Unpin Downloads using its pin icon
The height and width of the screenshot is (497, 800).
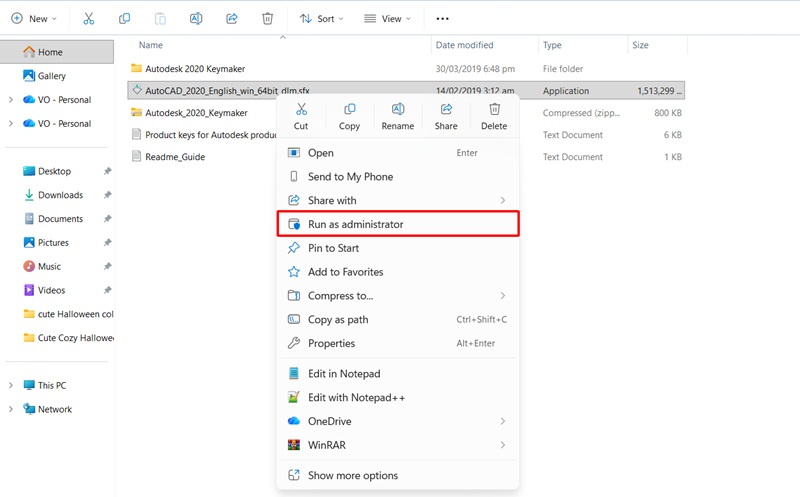[x=107, y=195]
